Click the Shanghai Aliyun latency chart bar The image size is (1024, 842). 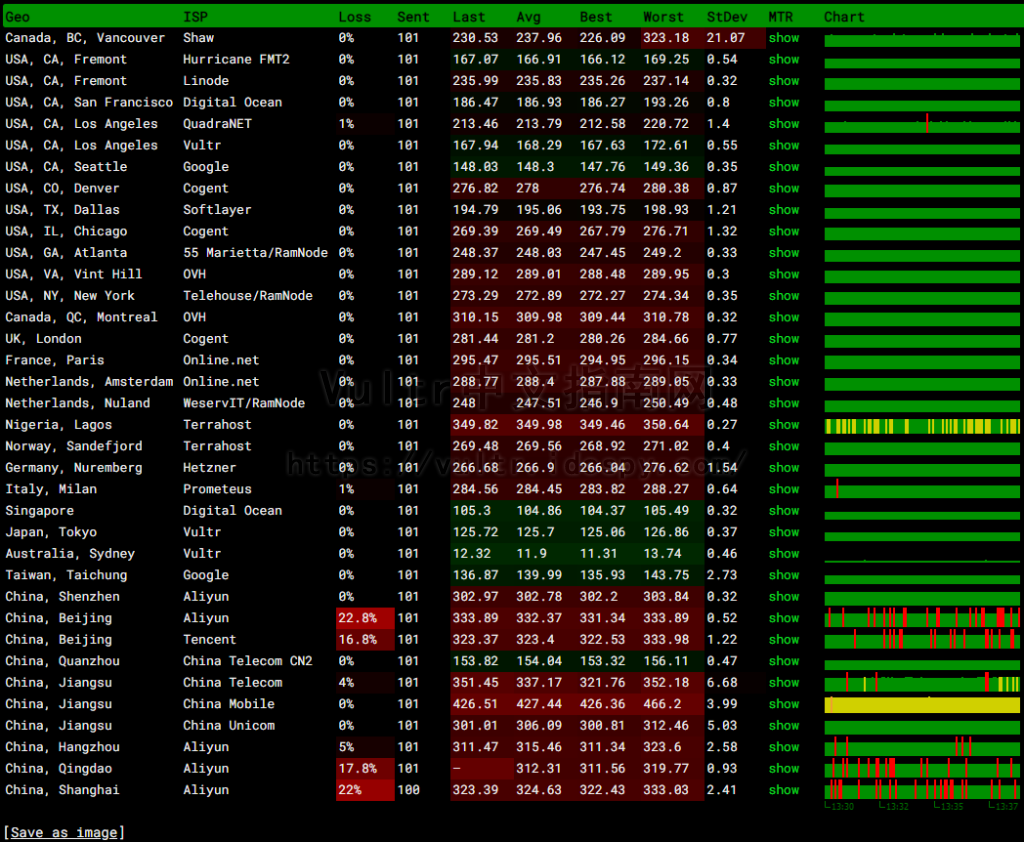tap(922, 789)
